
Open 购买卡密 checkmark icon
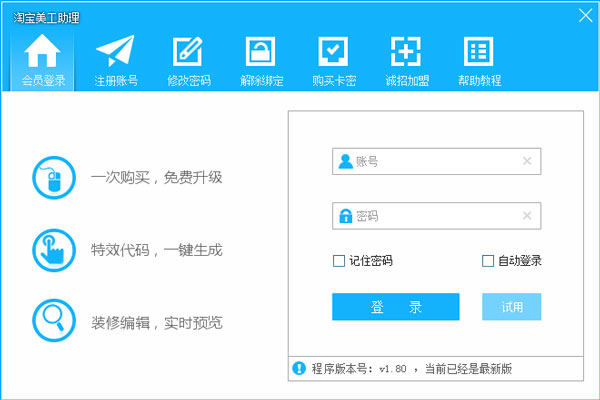pos(333,51)
